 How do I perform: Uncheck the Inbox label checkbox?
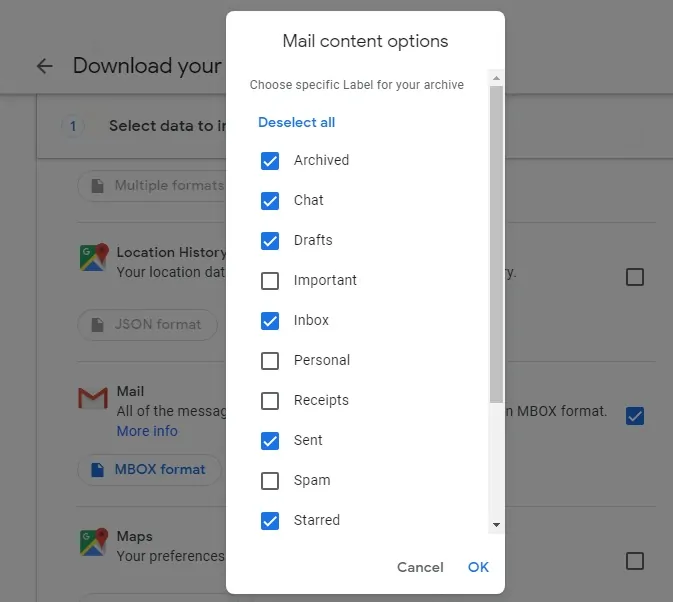point(270,321)
